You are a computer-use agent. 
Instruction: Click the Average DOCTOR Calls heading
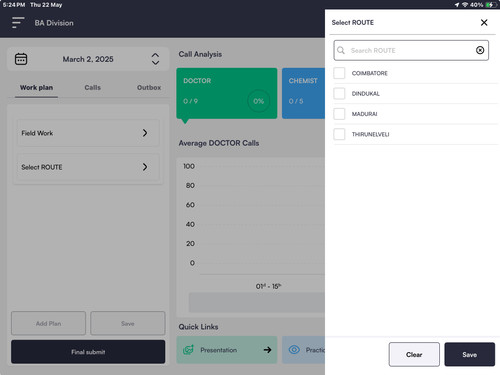pos(219,143)
